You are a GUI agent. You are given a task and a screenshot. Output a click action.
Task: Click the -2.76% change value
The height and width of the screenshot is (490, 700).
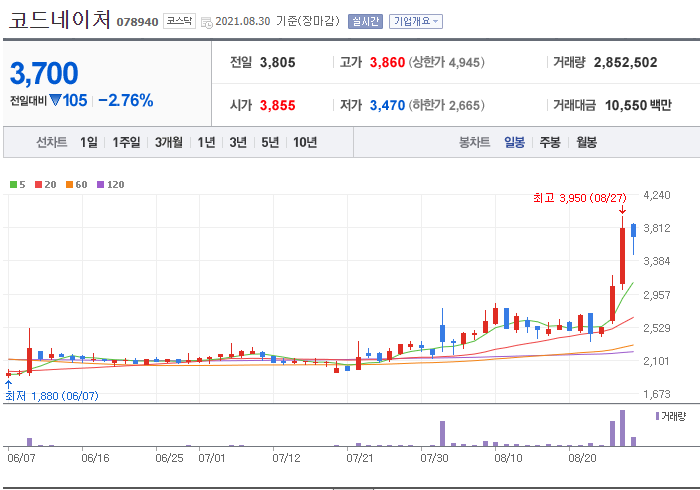125,100
